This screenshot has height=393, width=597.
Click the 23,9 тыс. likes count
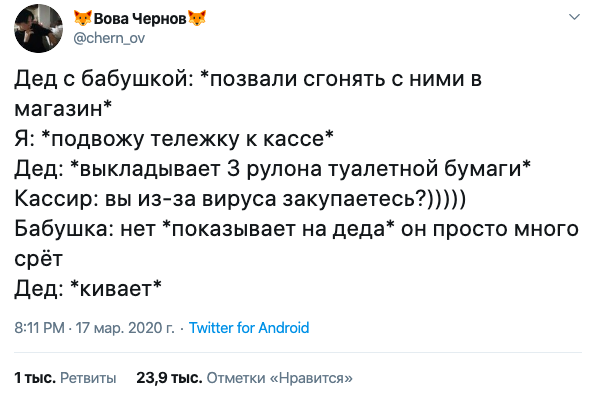169,378
